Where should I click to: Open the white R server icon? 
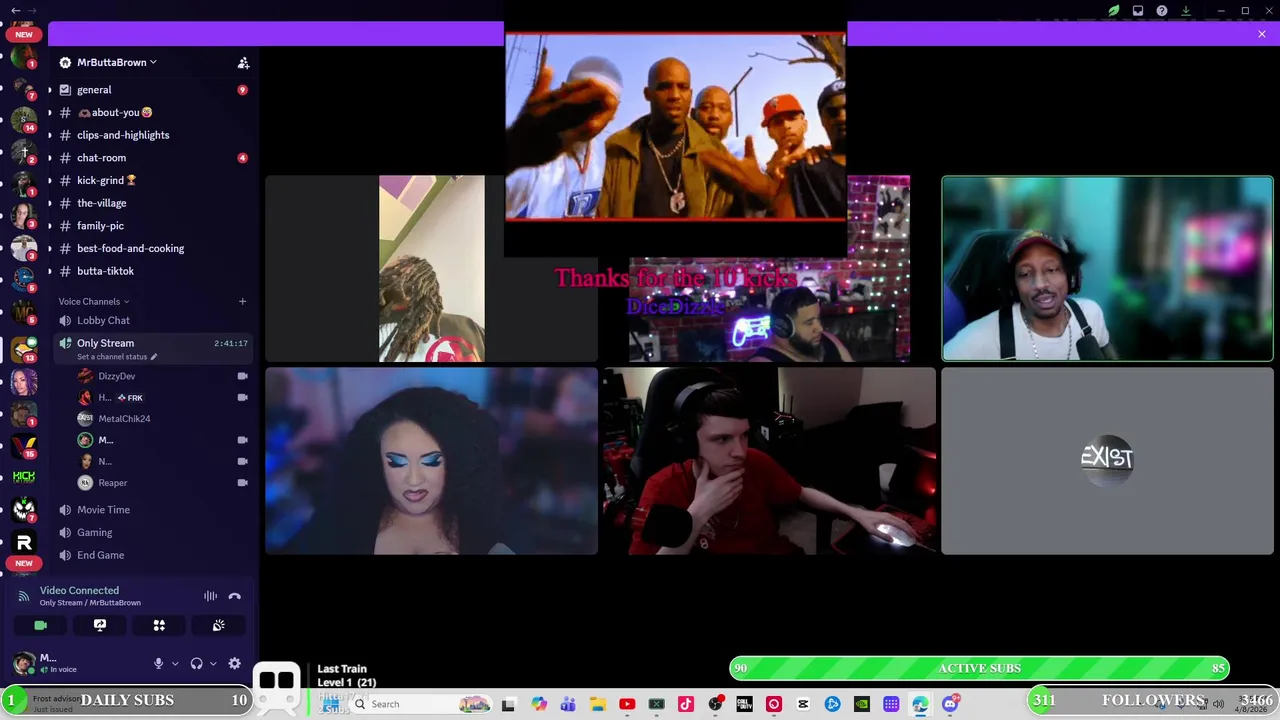24,542
